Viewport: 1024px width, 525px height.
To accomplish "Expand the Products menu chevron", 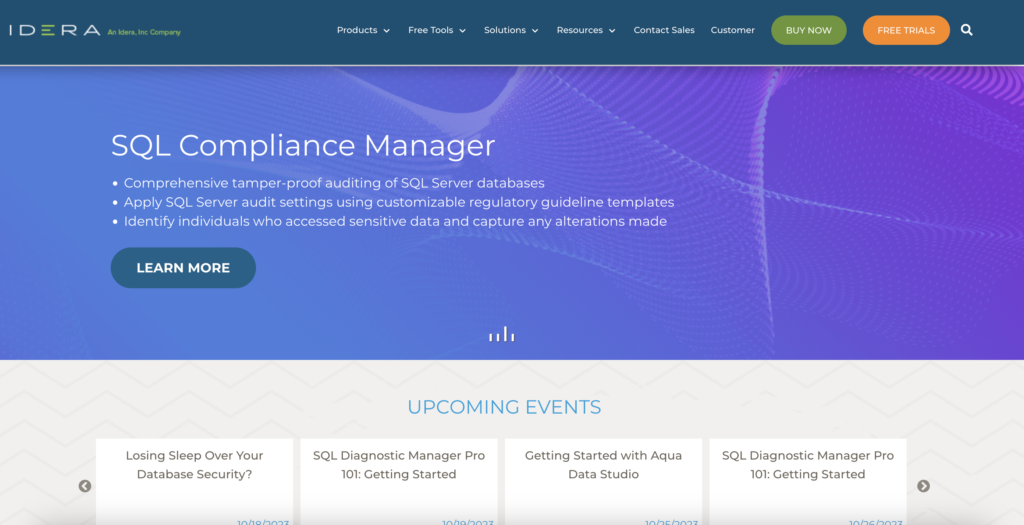I will pyautogui.click(x=387, y=31).
